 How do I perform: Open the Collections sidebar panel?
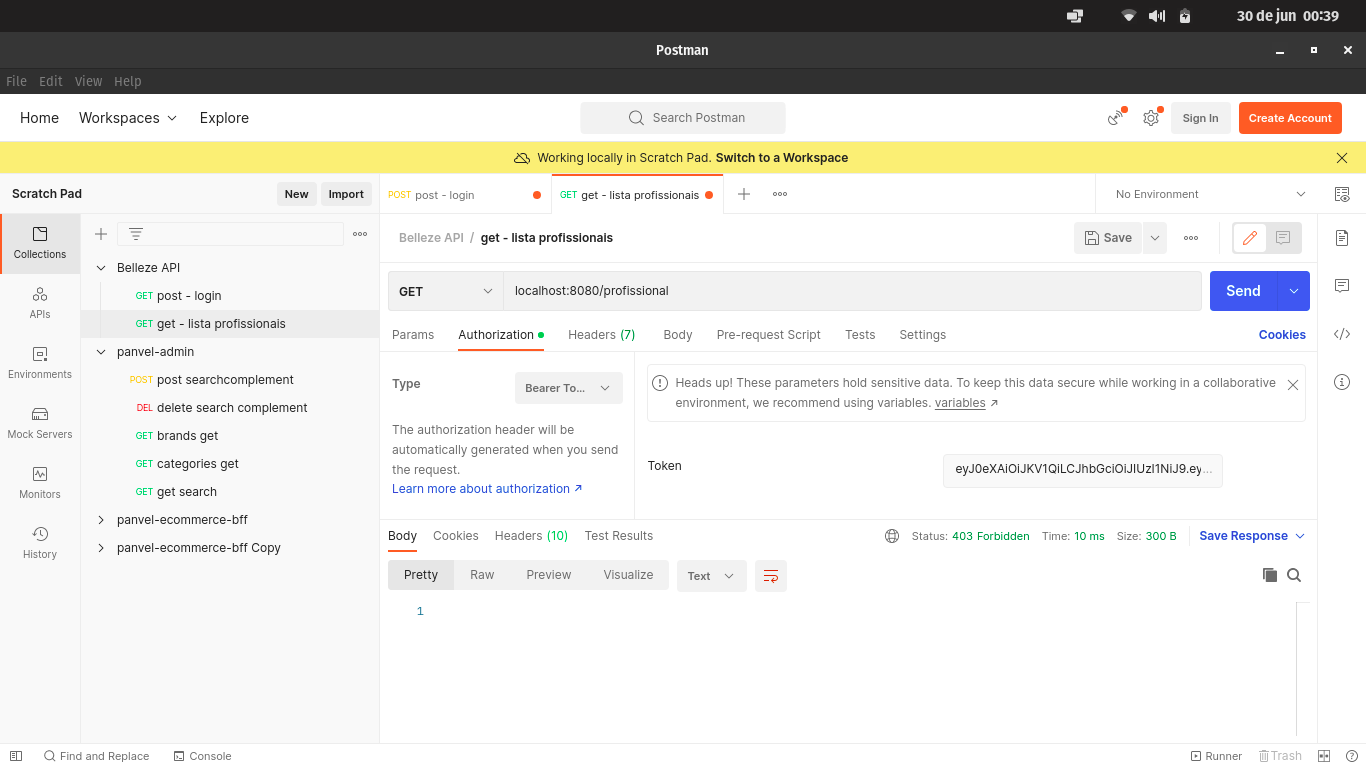(x=40, y=243)
